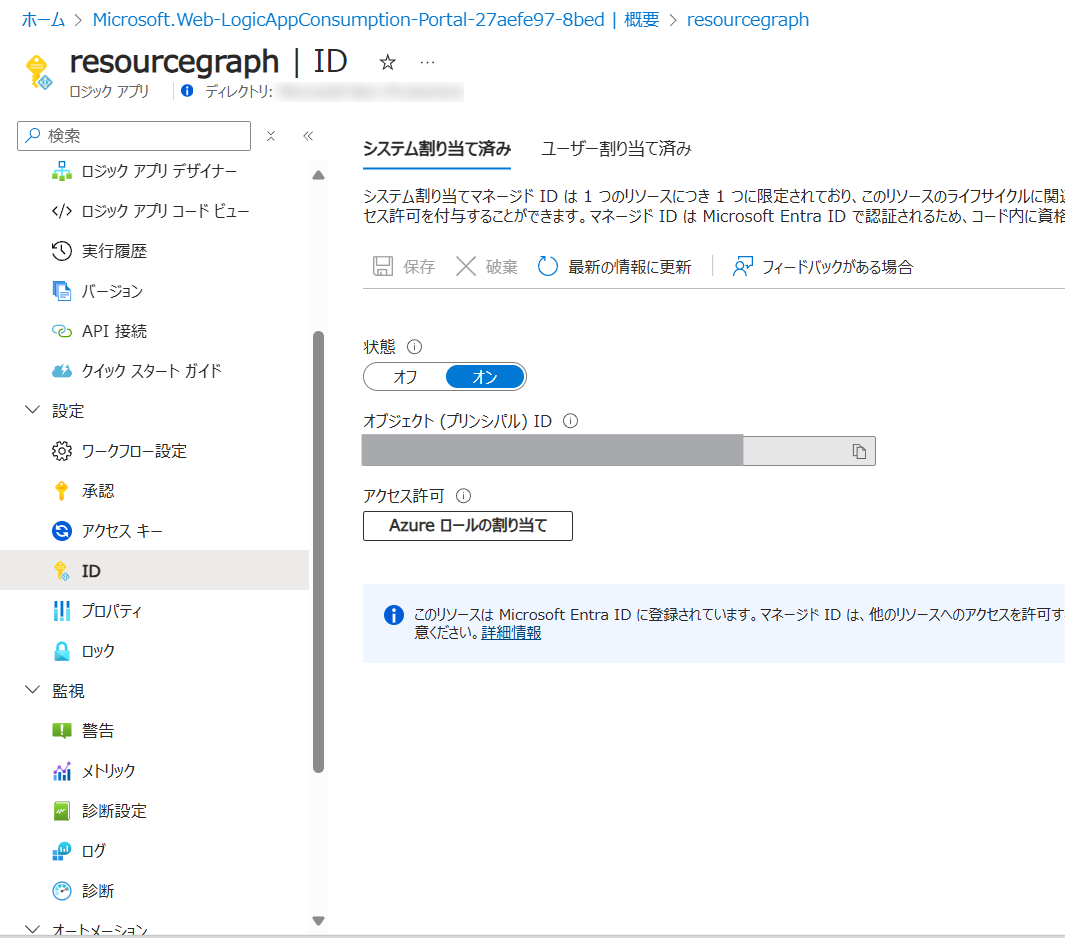
Task: Collapse the 監視 section
Action: click(x=32, y=689)
